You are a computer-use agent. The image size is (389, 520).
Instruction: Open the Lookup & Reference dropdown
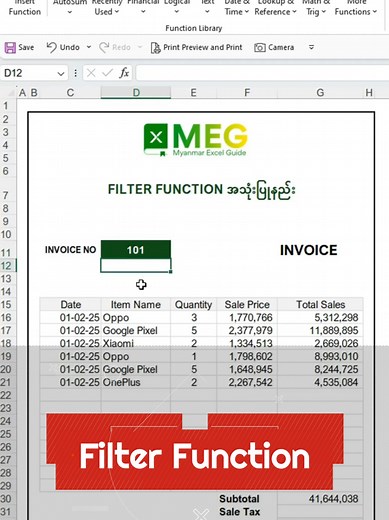275,7
